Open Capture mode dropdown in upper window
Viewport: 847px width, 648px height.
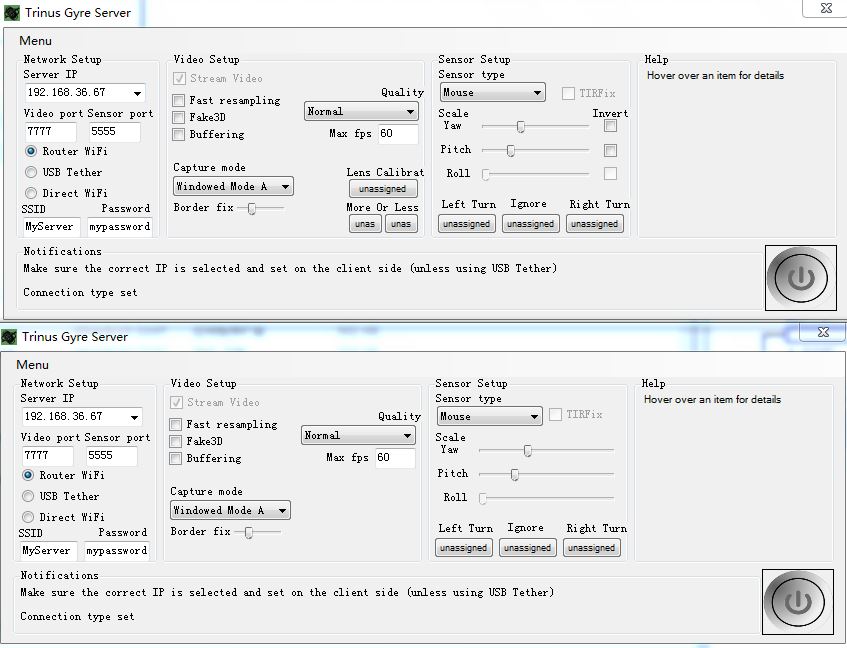click(233, 186)
